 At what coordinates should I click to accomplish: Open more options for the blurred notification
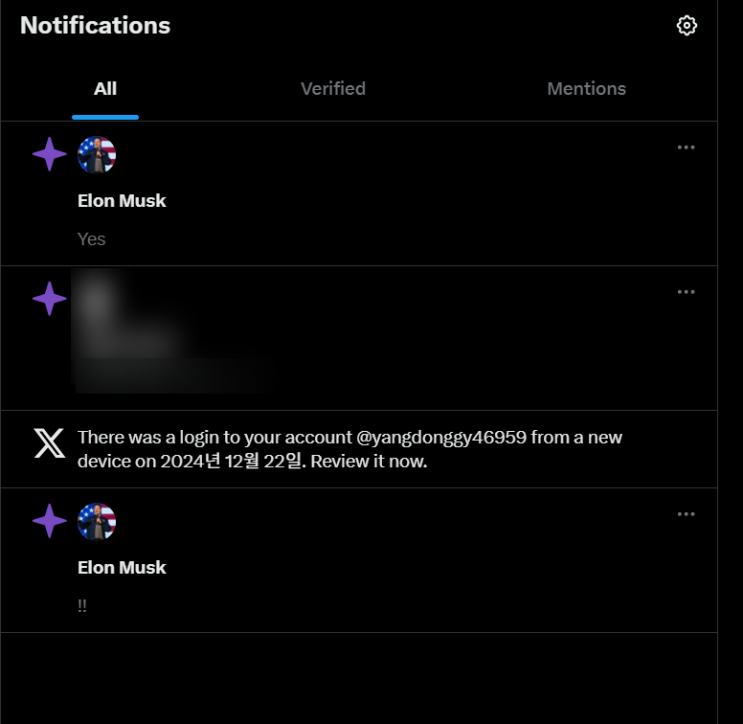point(686,292)
